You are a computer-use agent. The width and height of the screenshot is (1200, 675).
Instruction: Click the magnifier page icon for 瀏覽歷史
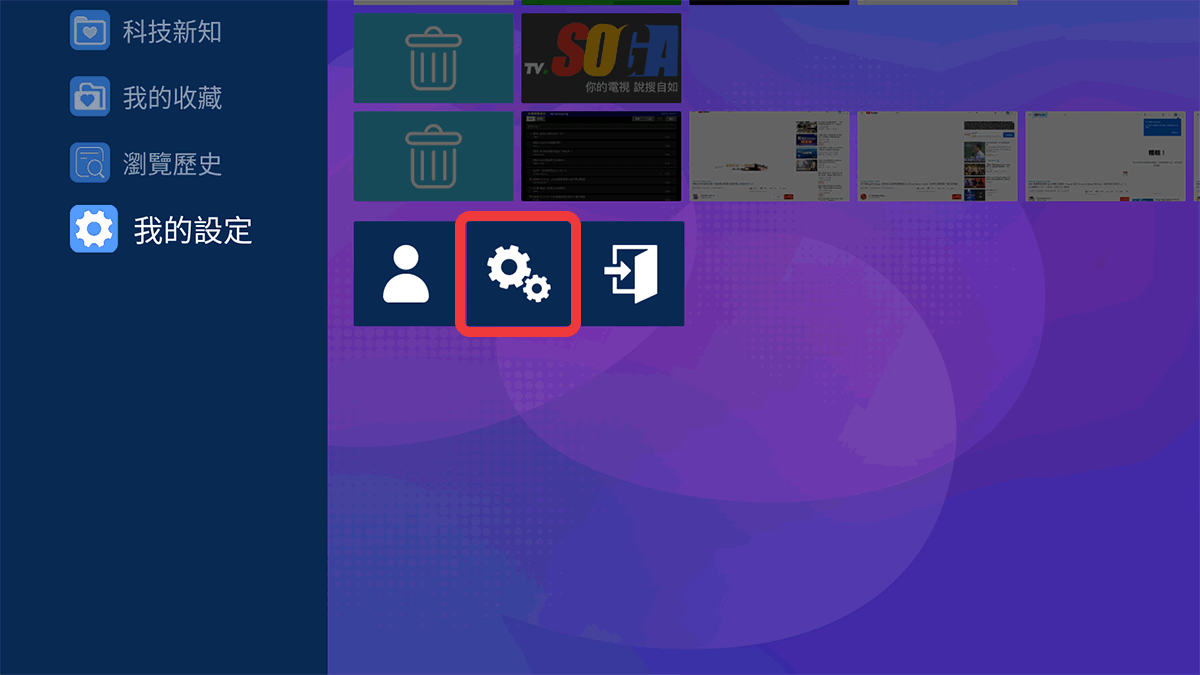90,162
